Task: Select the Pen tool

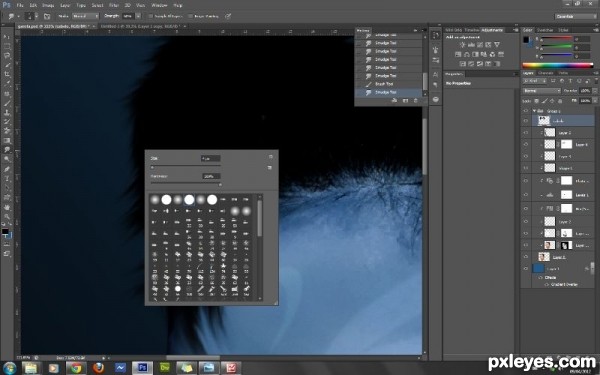Action: click(7, 169)
